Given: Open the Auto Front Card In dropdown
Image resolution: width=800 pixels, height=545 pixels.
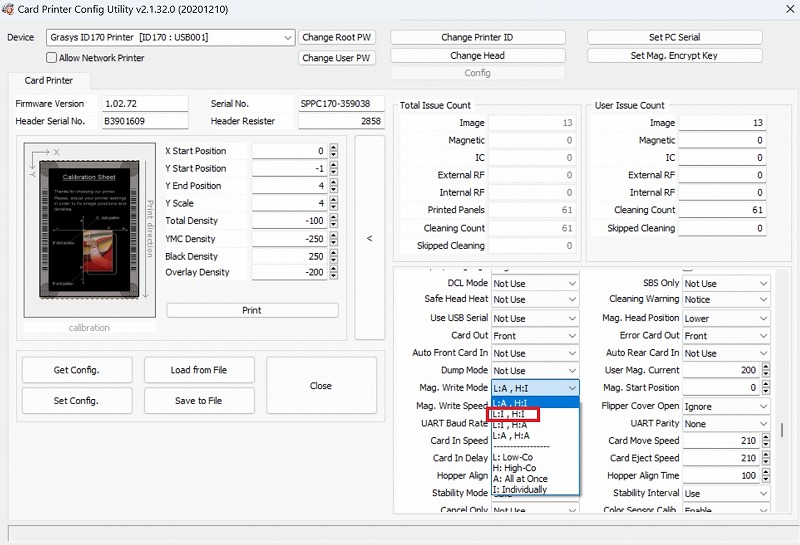Looking at the screenshot, I should (x=535, y=353).
